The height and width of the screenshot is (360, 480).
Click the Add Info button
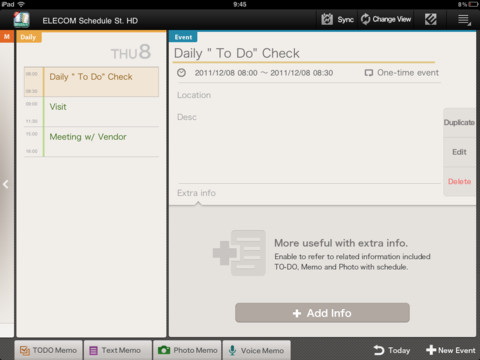[322, 313]
